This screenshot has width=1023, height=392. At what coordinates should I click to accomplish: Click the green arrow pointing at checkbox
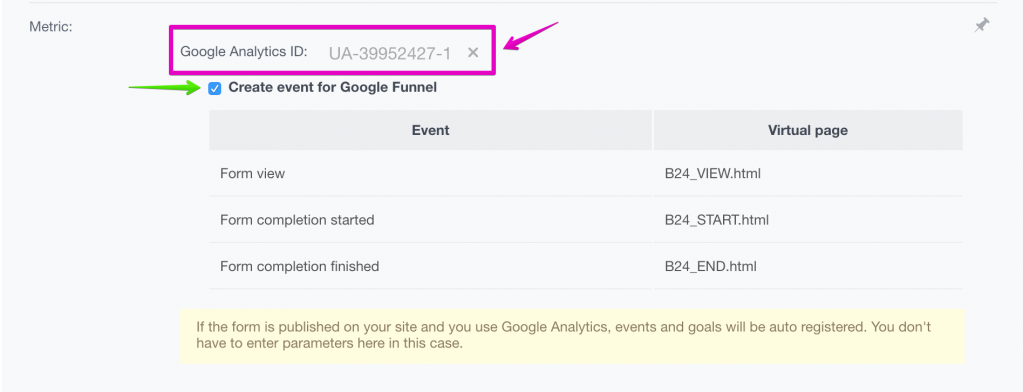point(166,87)
